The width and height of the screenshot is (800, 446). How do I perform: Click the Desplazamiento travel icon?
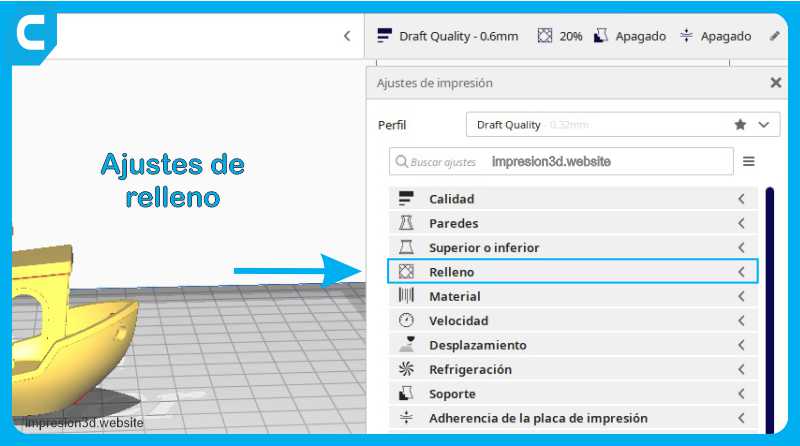(407, 344)
